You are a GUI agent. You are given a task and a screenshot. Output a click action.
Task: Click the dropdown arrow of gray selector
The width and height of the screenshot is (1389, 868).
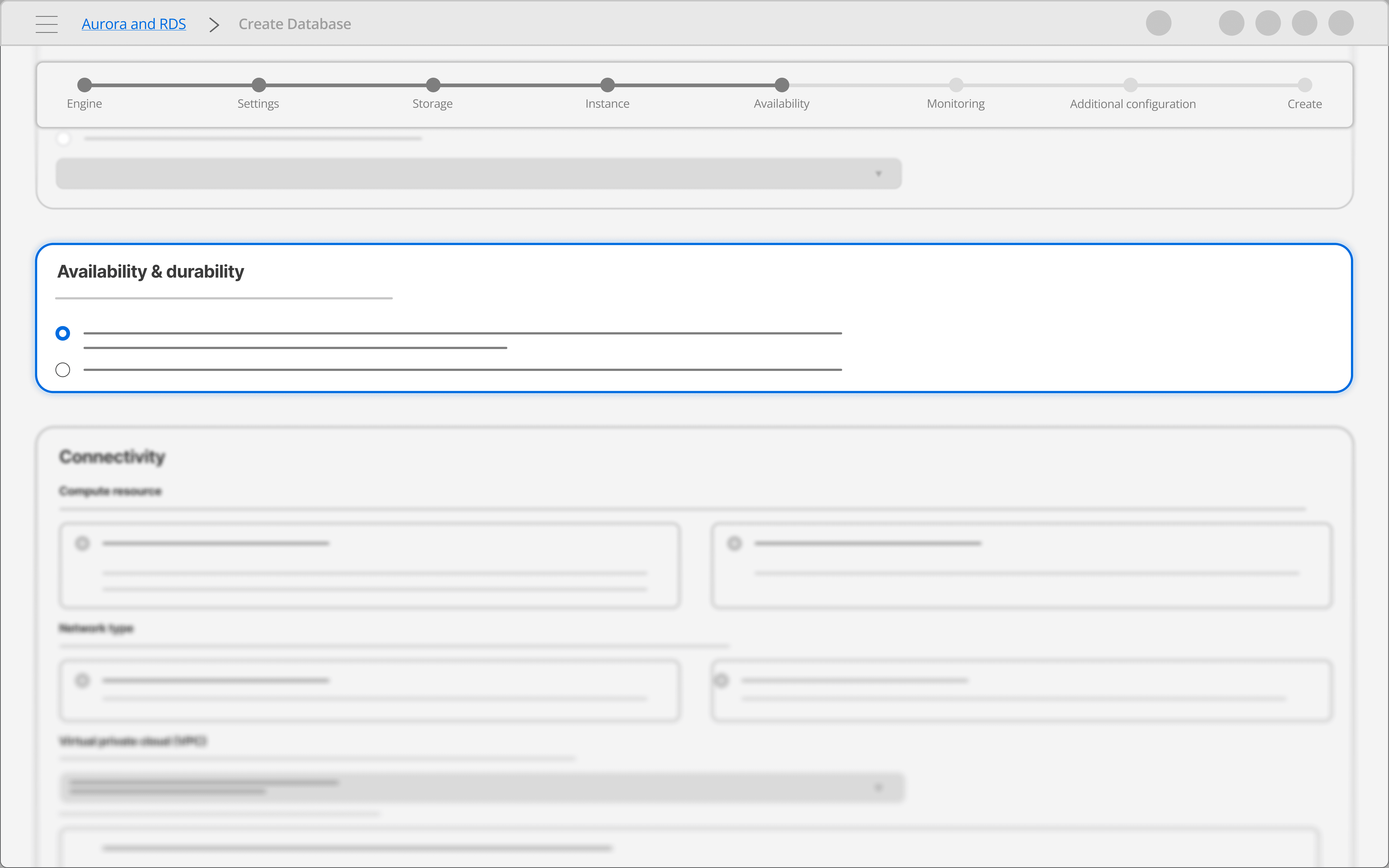[x=878, y=173]
